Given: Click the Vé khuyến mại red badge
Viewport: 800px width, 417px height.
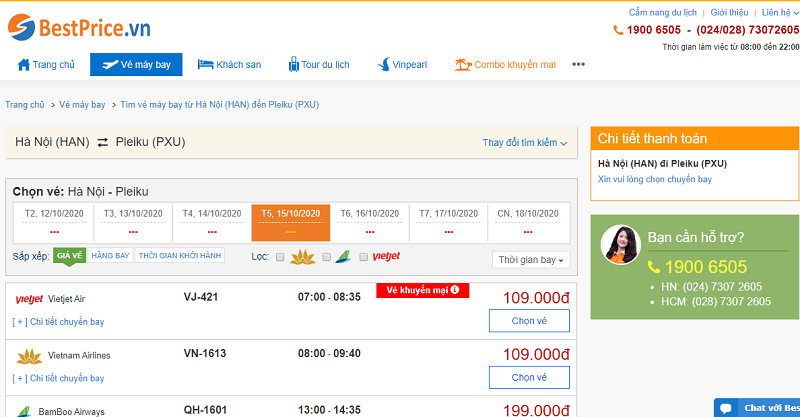Looking at the screenshot, I should click(x=422, y=290).
